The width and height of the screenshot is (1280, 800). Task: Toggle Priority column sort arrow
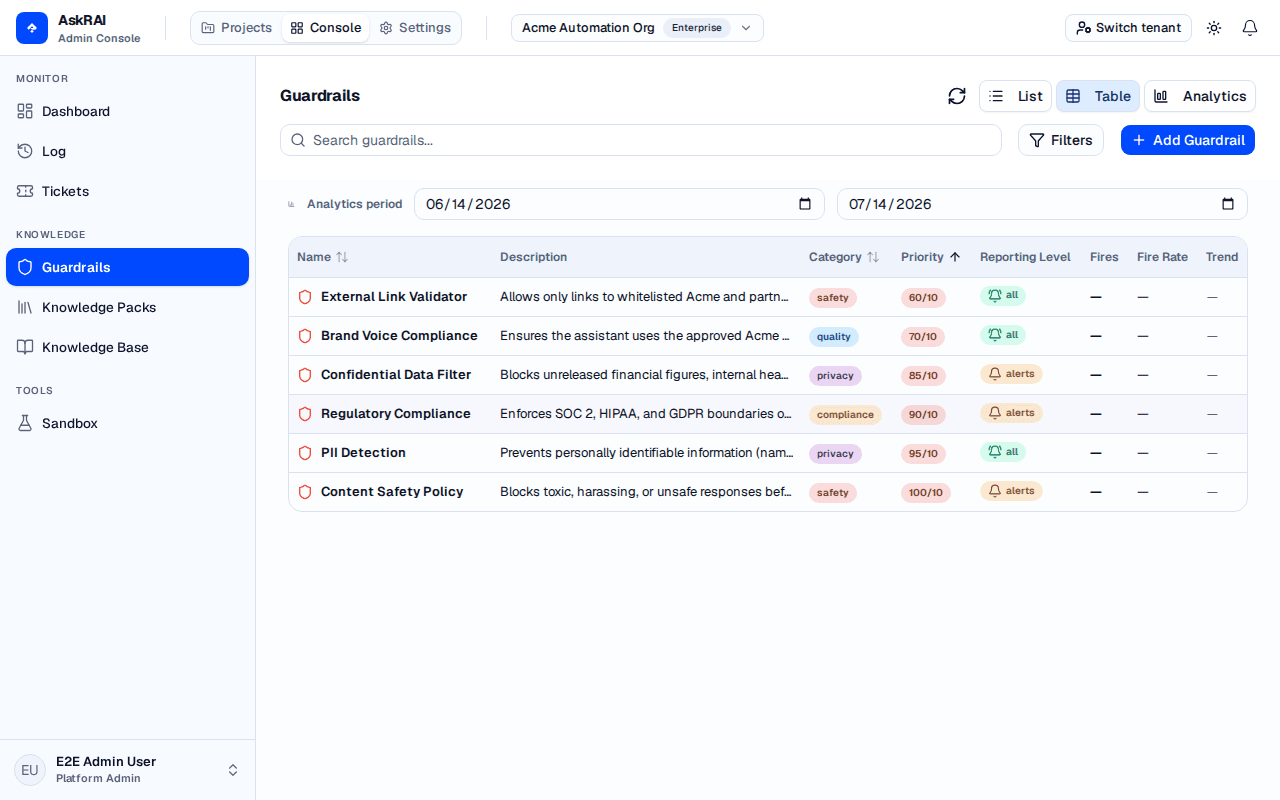955,257
